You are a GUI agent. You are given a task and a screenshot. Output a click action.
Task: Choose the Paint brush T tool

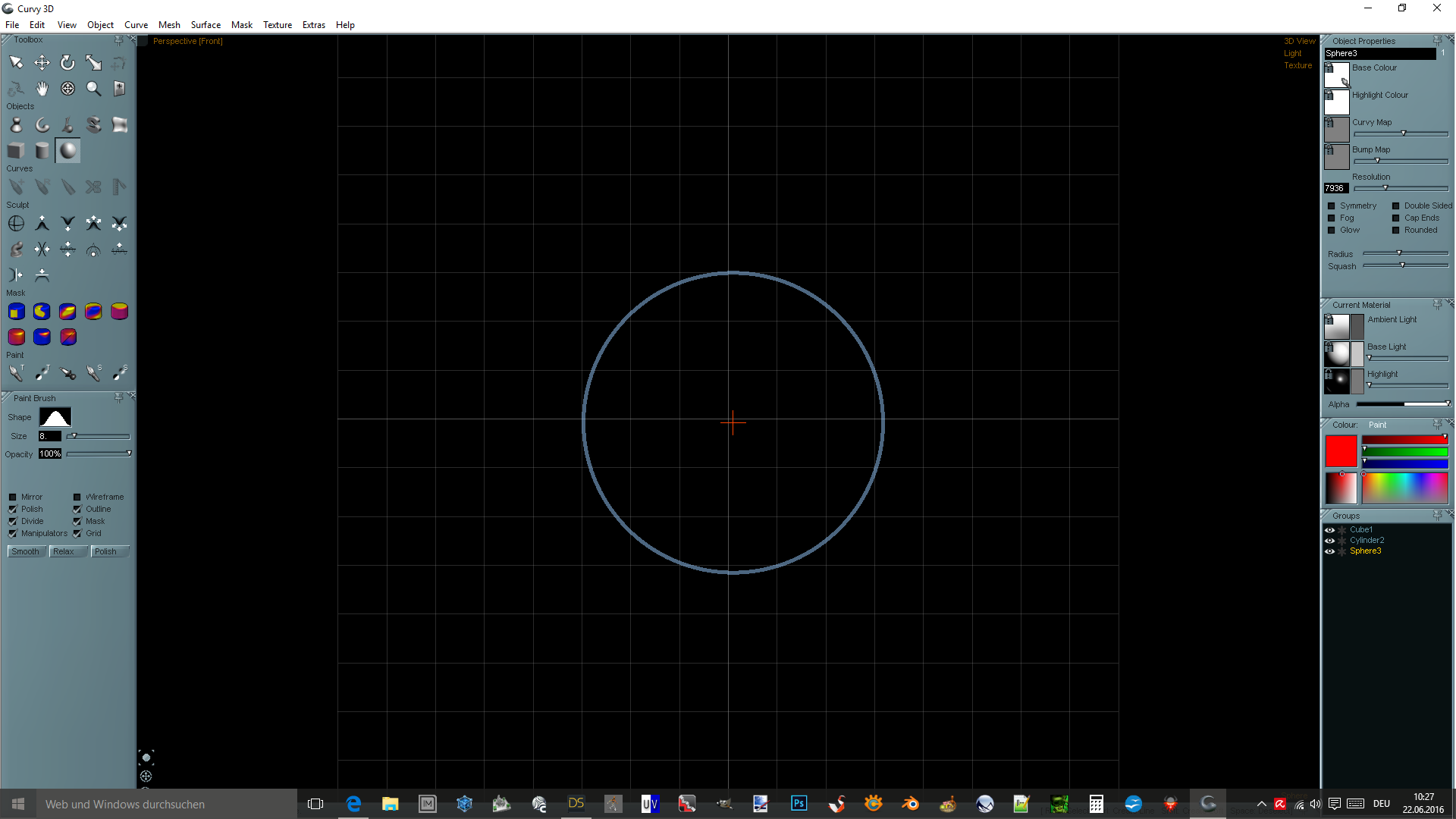[x=16, y=373]
